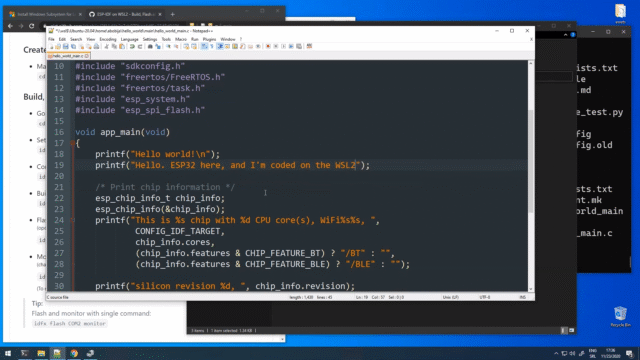
Task: Play back the recorded macro
Action: [283, 47]
